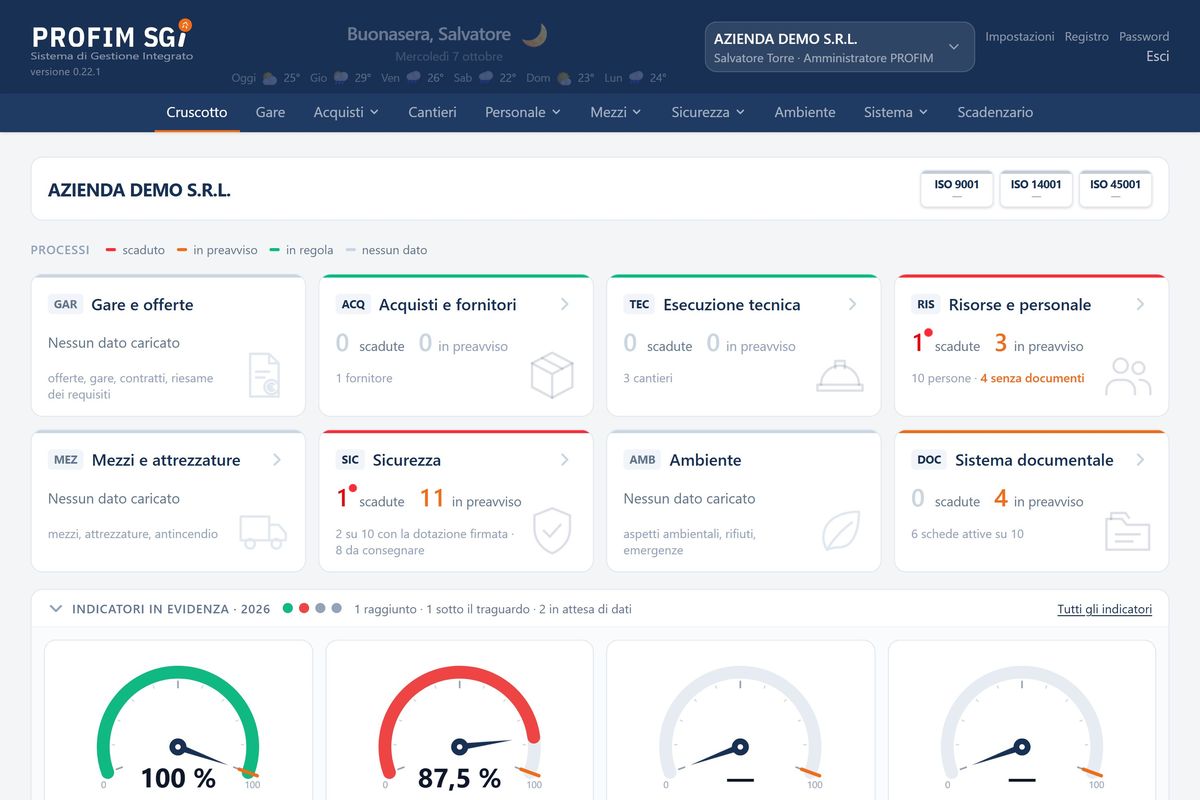
Task: Expand the Personale menu
Action: coord(523,112)
